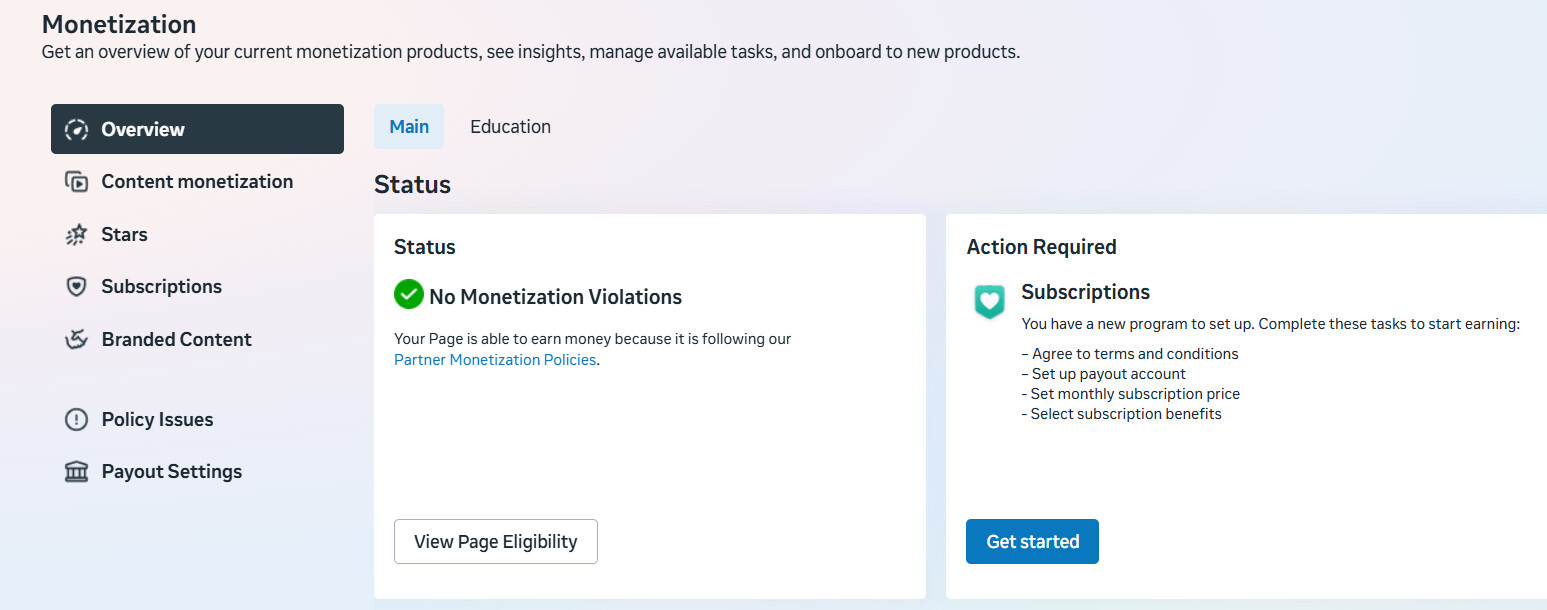Image resolution: width=1547 pixels, height=610 pixels.
Task: Click the green checkmark status icon
Action: [408, 295]
